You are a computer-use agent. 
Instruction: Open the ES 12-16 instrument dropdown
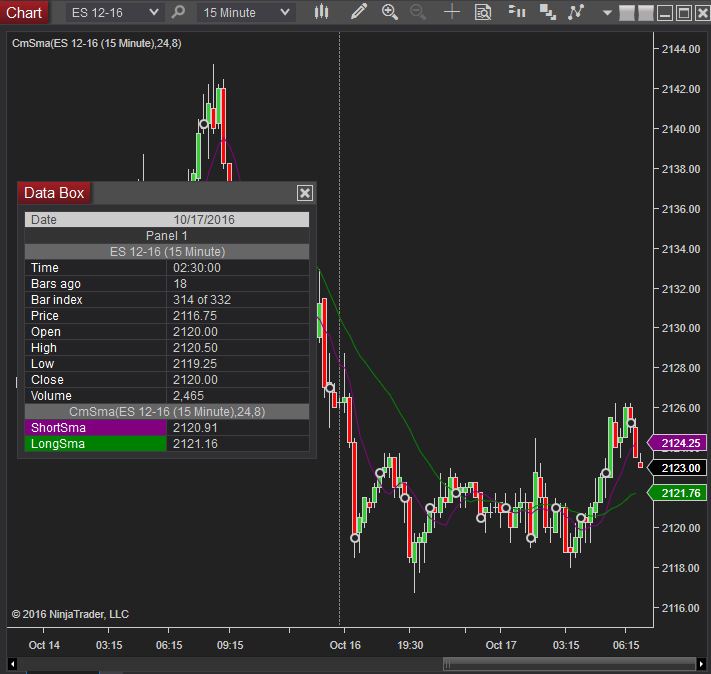point(114,13)
